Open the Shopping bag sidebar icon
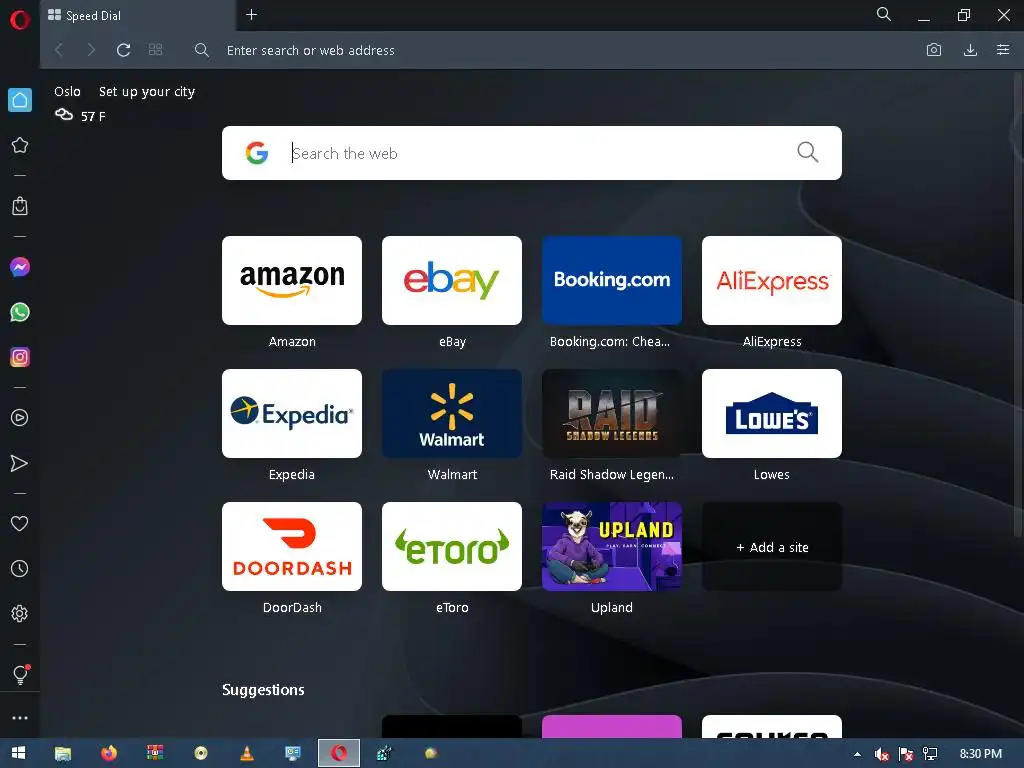 (20, 206)
